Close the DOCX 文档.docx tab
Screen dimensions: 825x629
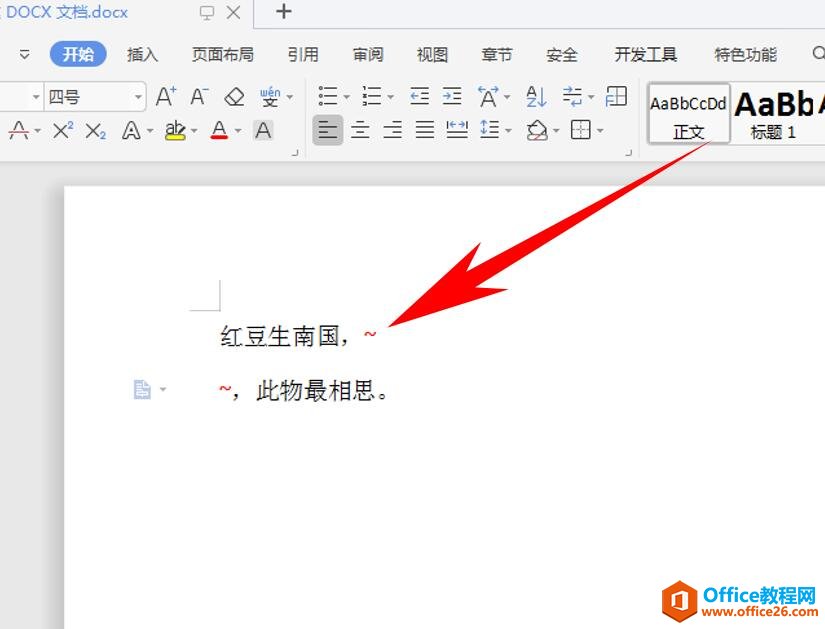click(x=234, y=13)
